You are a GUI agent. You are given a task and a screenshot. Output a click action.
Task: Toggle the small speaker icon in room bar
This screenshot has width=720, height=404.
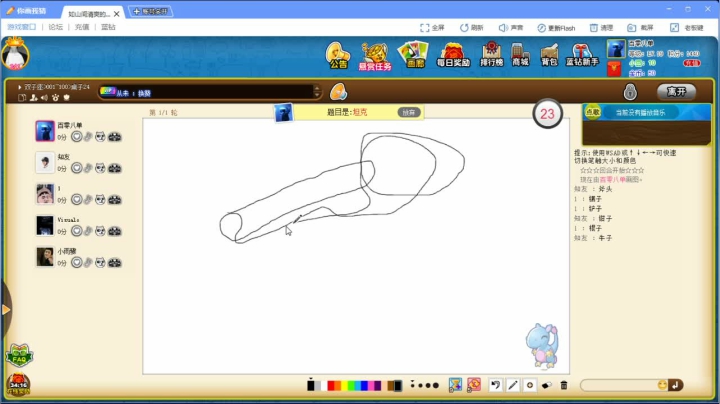(x=44, y=97)
